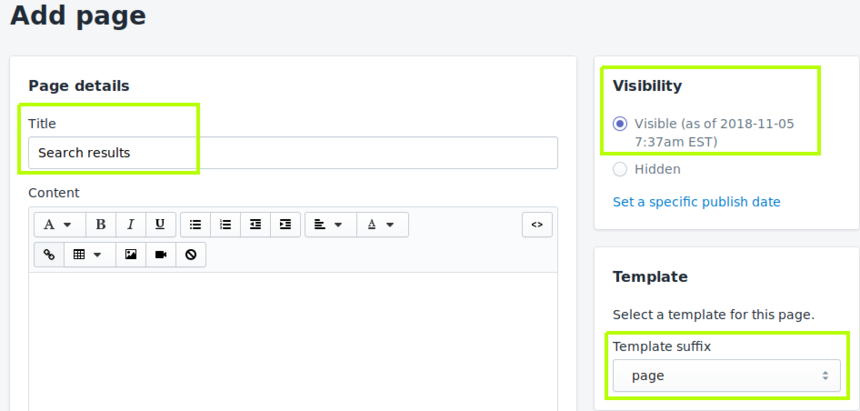Select the Hidden radio option
860x411 pixels.
click(620, 169)
